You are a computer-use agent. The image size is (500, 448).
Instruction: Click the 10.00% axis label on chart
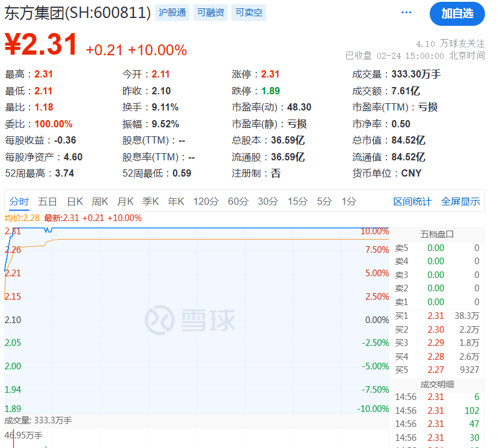(375, 231)
